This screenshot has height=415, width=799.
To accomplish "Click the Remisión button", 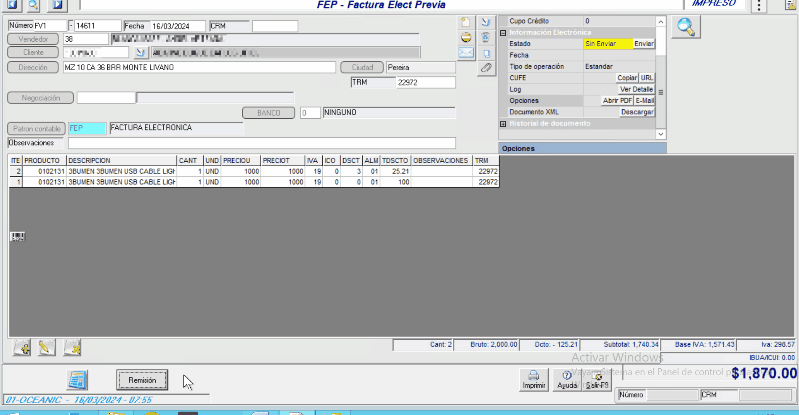I will click(x=142, y=380).
